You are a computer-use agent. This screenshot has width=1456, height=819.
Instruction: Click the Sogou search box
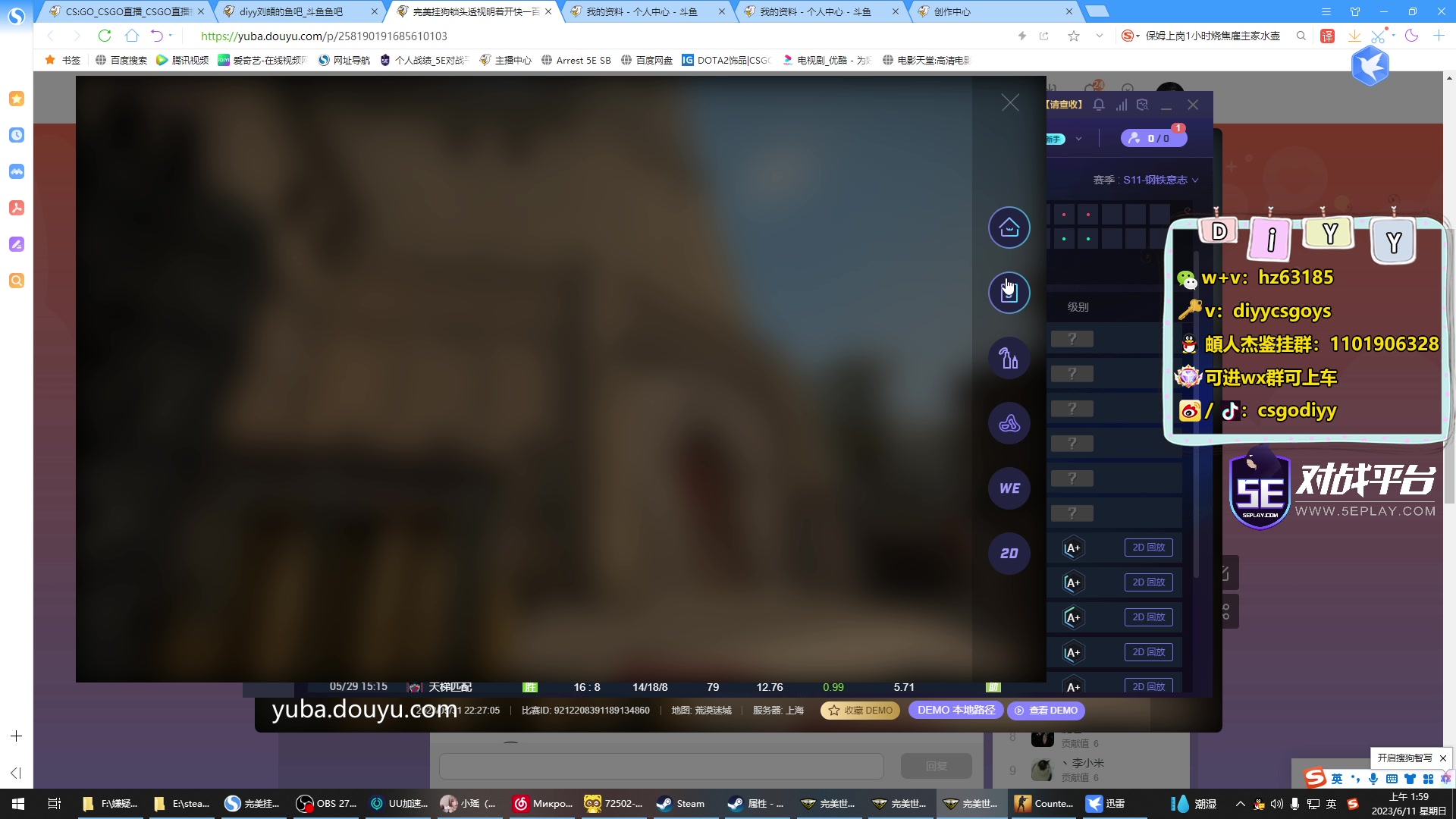tap(1213, 36)
